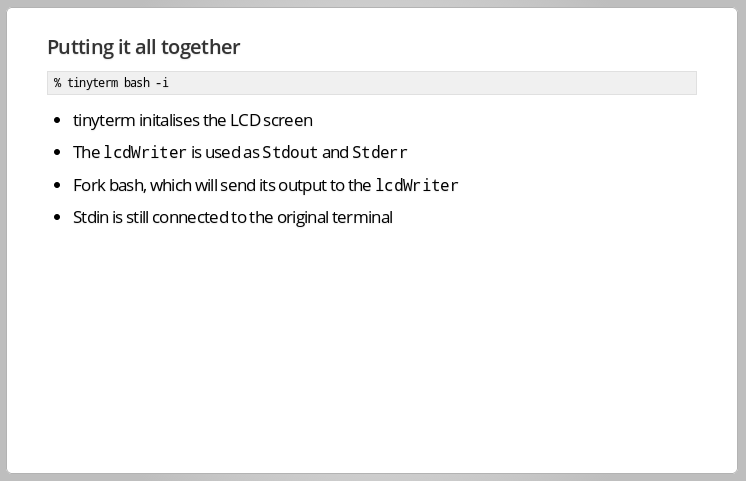Viewport: 746px width, 481px height.
Task: Click the bullet dot before "Fork bash"
Action: pos(58,185)
